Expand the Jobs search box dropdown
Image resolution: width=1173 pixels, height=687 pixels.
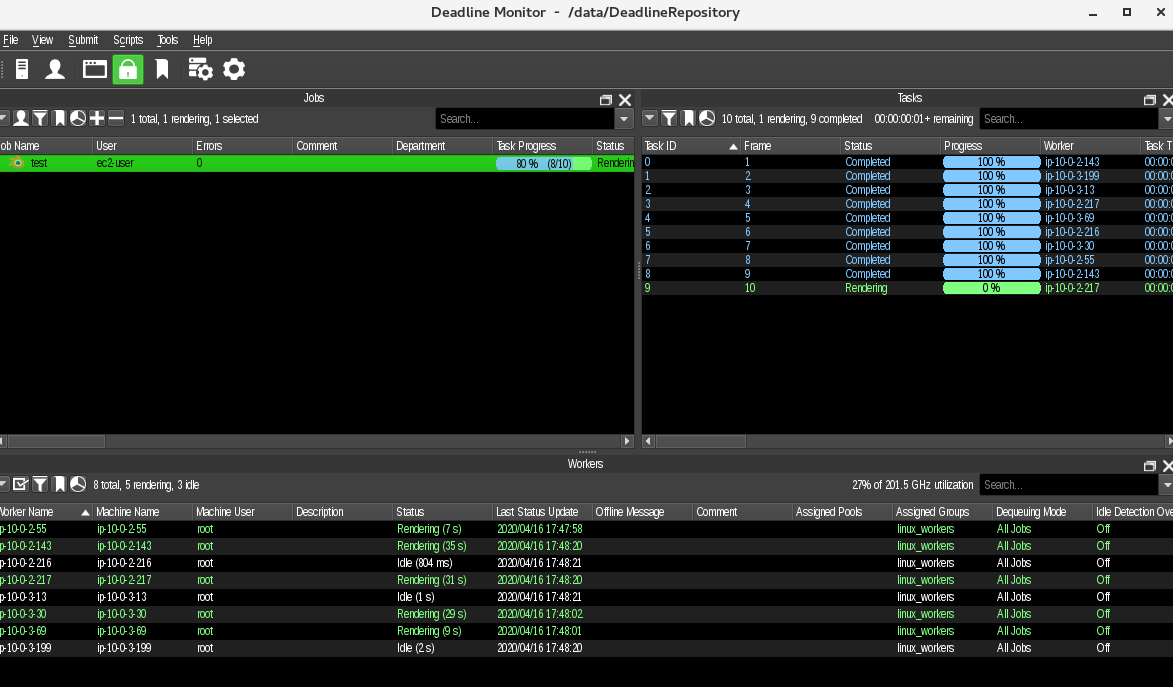[624, 119]
